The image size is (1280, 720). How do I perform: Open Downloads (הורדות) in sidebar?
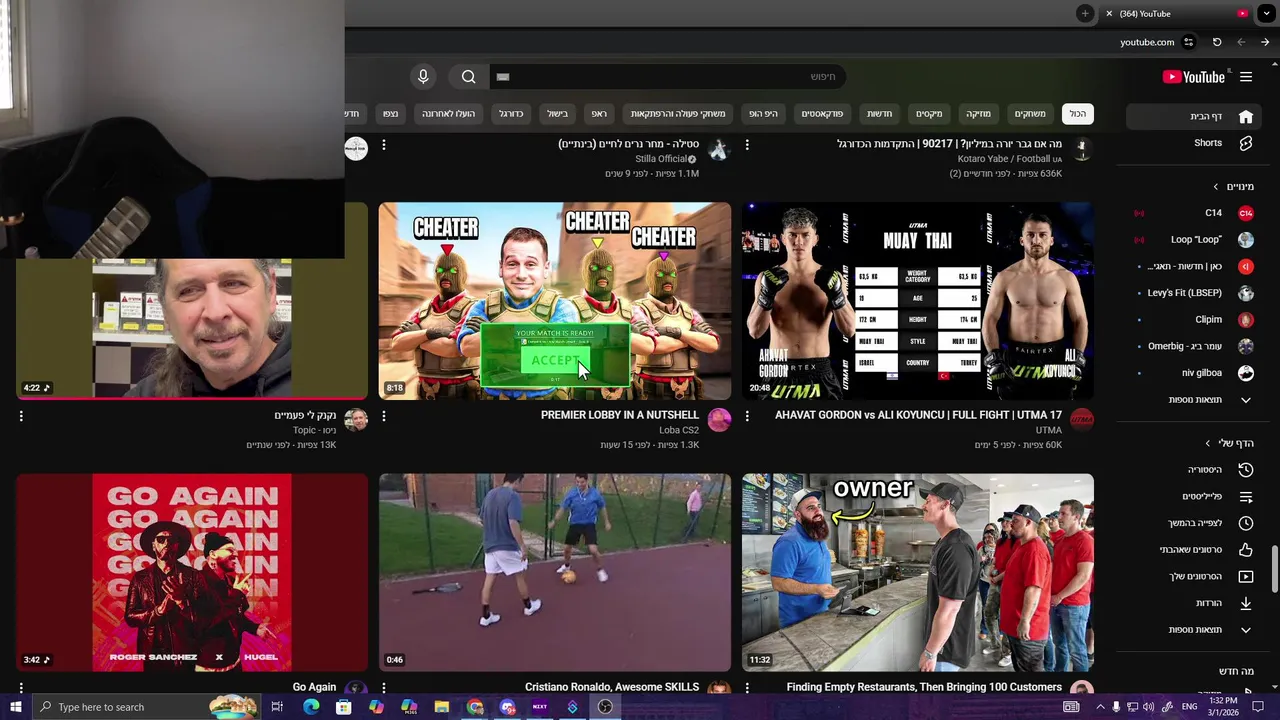pos(1193,603)
